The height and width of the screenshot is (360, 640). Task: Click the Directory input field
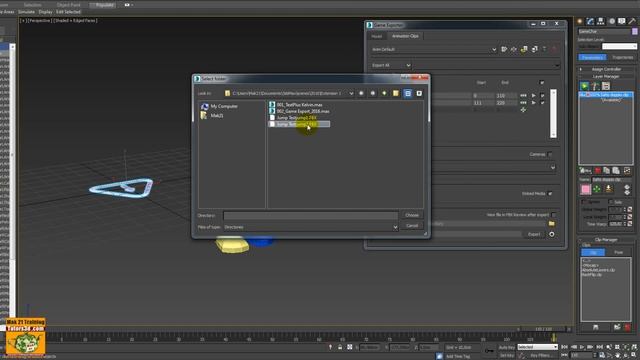[311, 215]
